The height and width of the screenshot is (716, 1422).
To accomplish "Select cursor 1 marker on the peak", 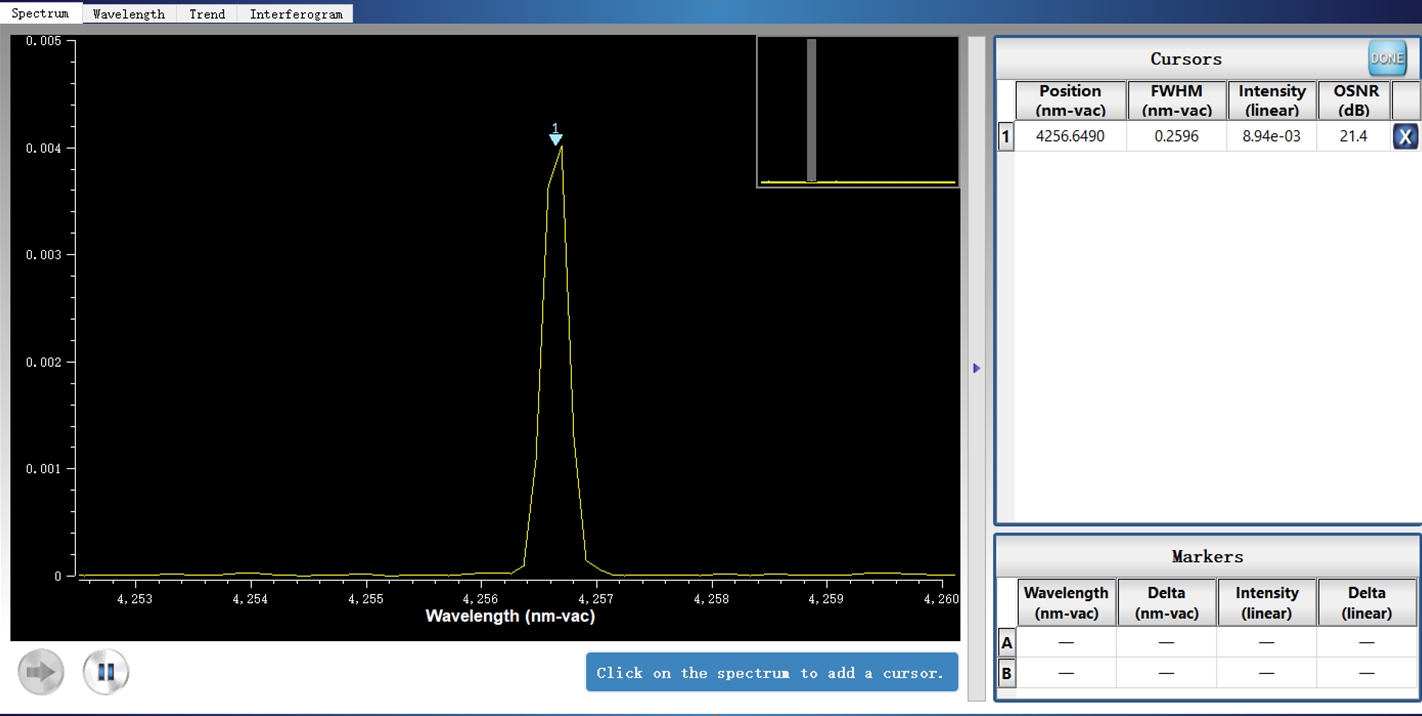I will coord(556,137).
